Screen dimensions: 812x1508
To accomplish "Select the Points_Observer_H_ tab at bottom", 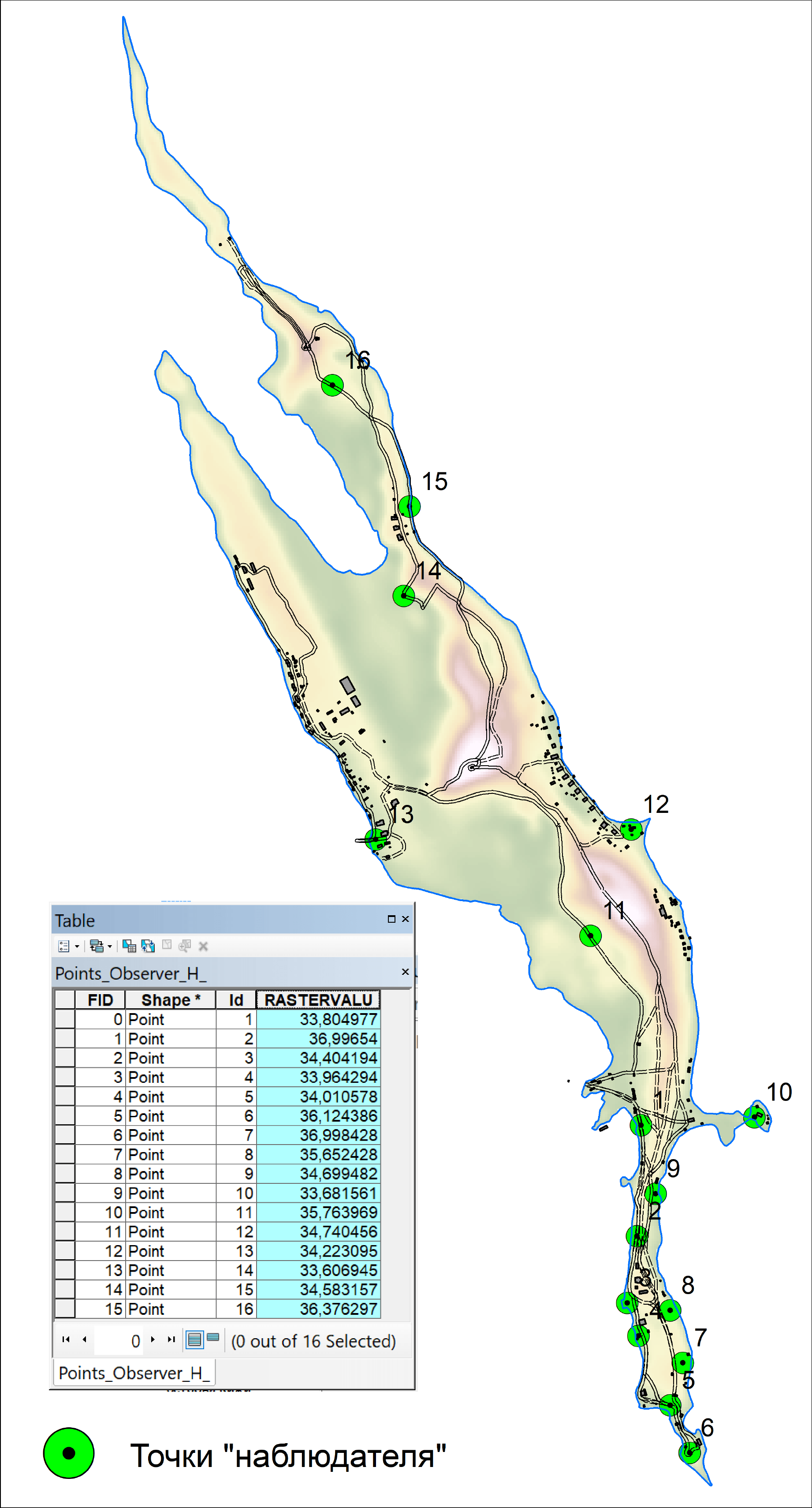I will tap(134, 1373).
